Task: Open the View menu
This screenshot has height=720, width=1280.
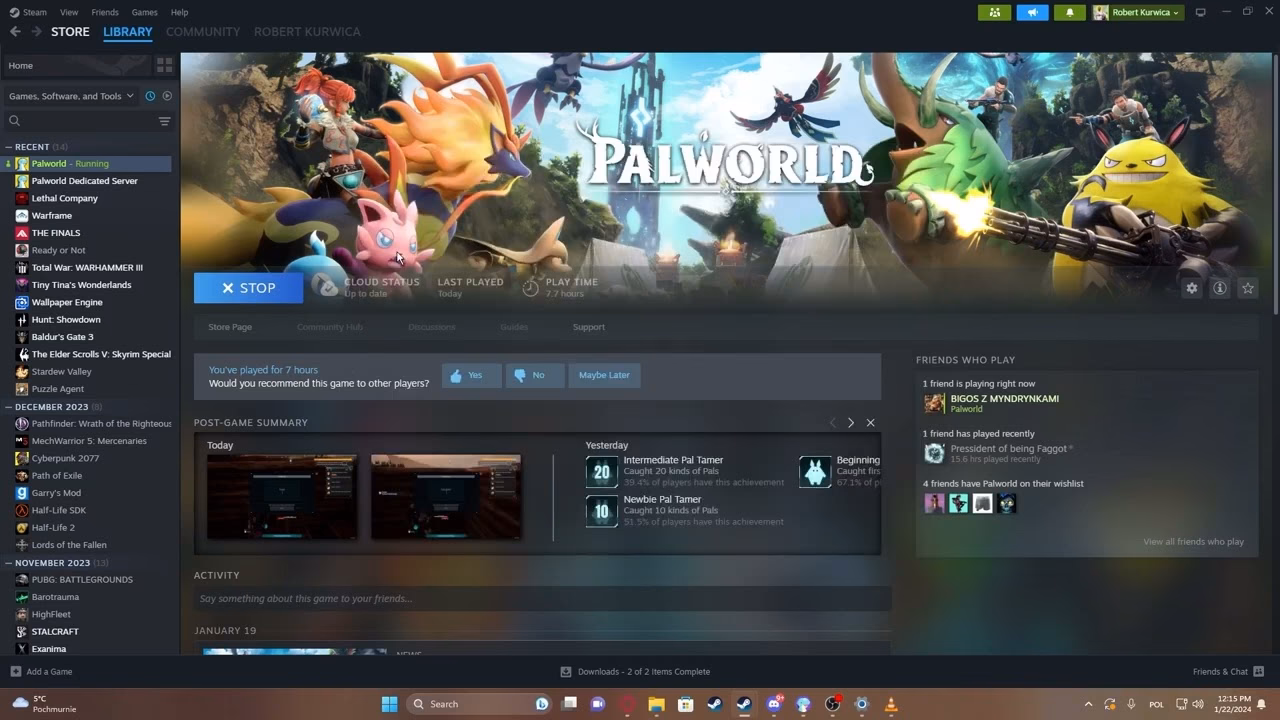Action: click(x=69, y=12)
